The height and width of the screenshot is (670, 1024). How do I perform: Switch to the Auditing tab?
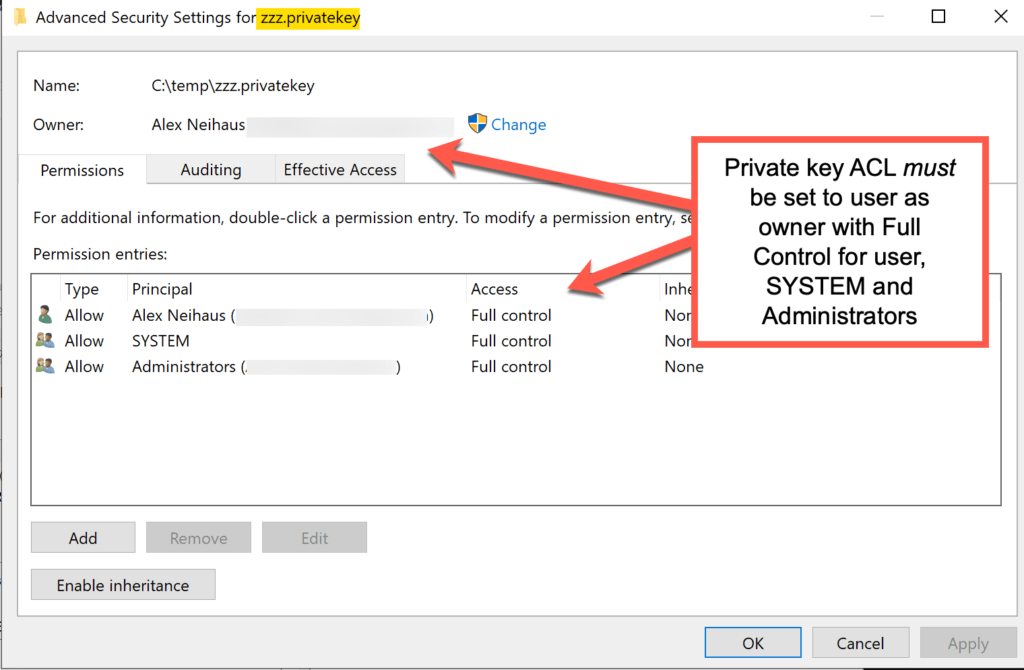(210, 170)
